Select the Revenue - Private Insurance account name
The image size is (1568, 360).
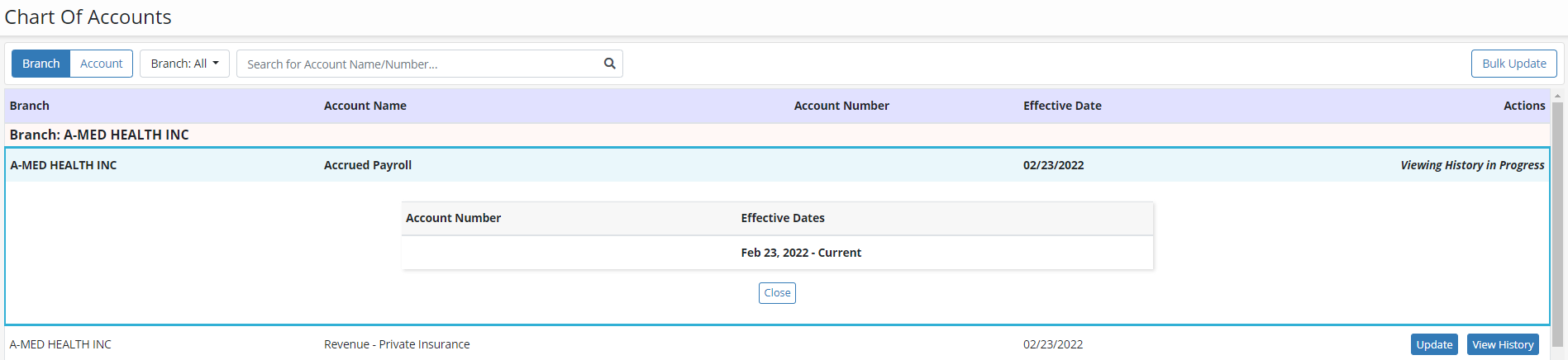tap(397, 344)
